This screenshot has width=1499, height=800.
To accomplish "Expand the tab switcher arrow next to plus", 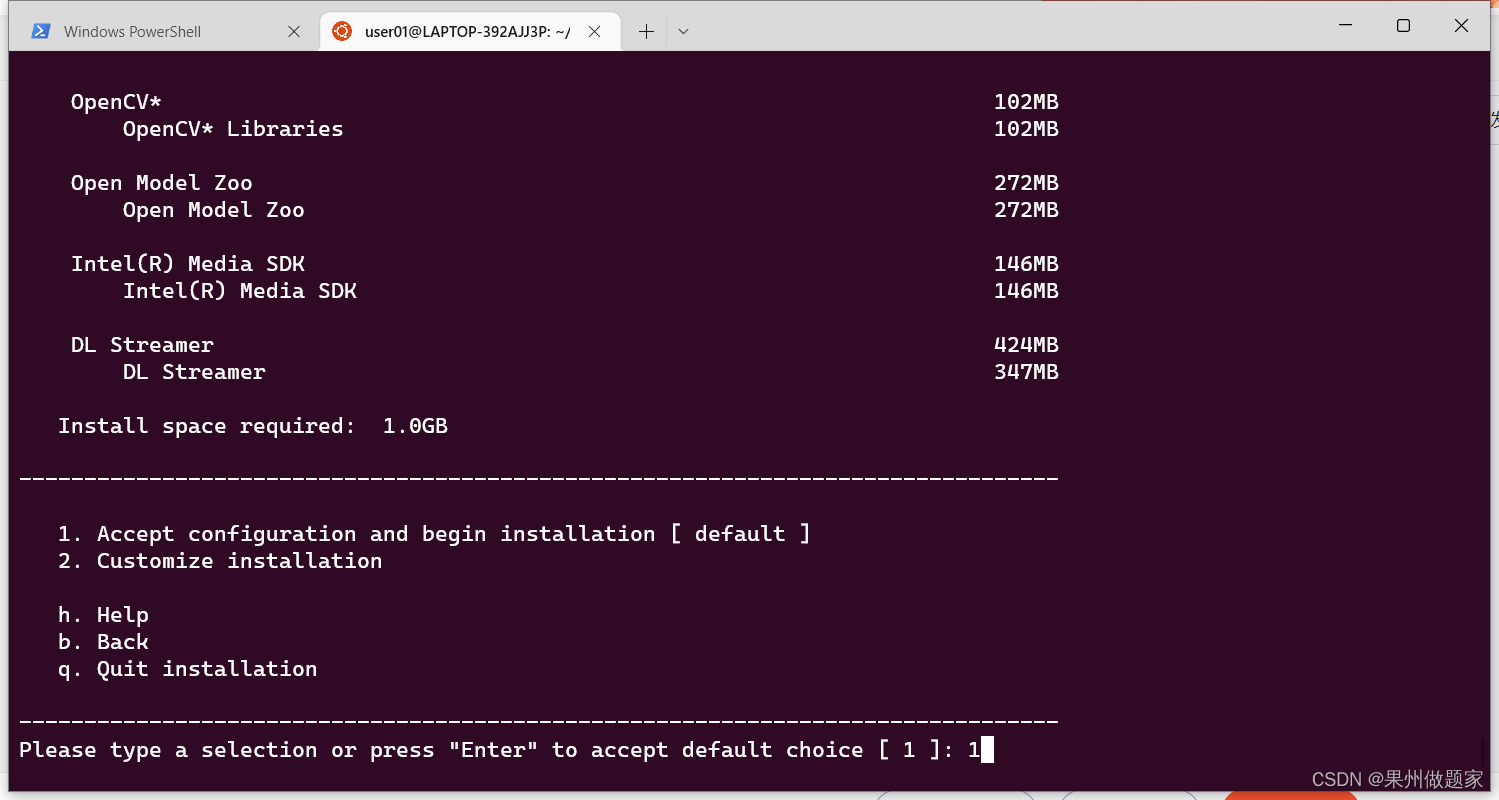I will [x=683, y=31].
